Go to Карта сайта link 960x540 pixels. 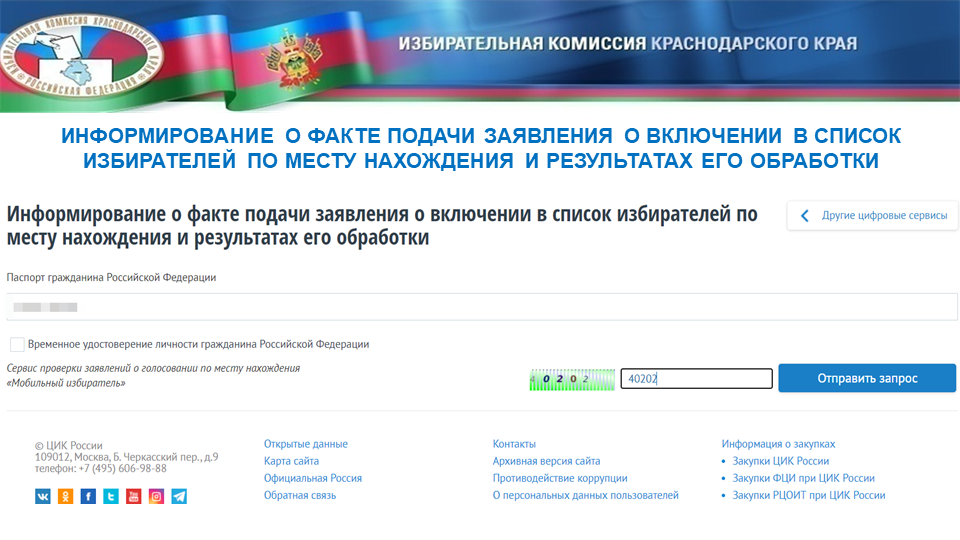coord(291,461)
